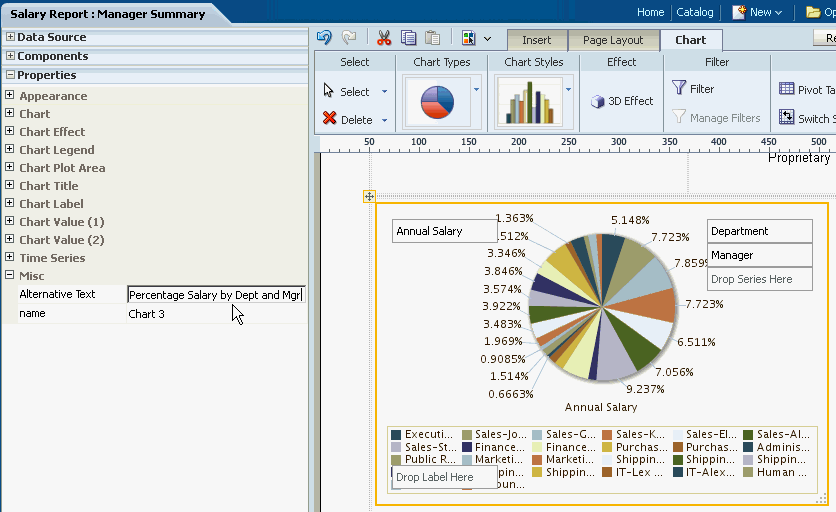Expand the Chart Value (1) group
The height and width of the screenshot is (512, 836).
click(x=9, y=221)
